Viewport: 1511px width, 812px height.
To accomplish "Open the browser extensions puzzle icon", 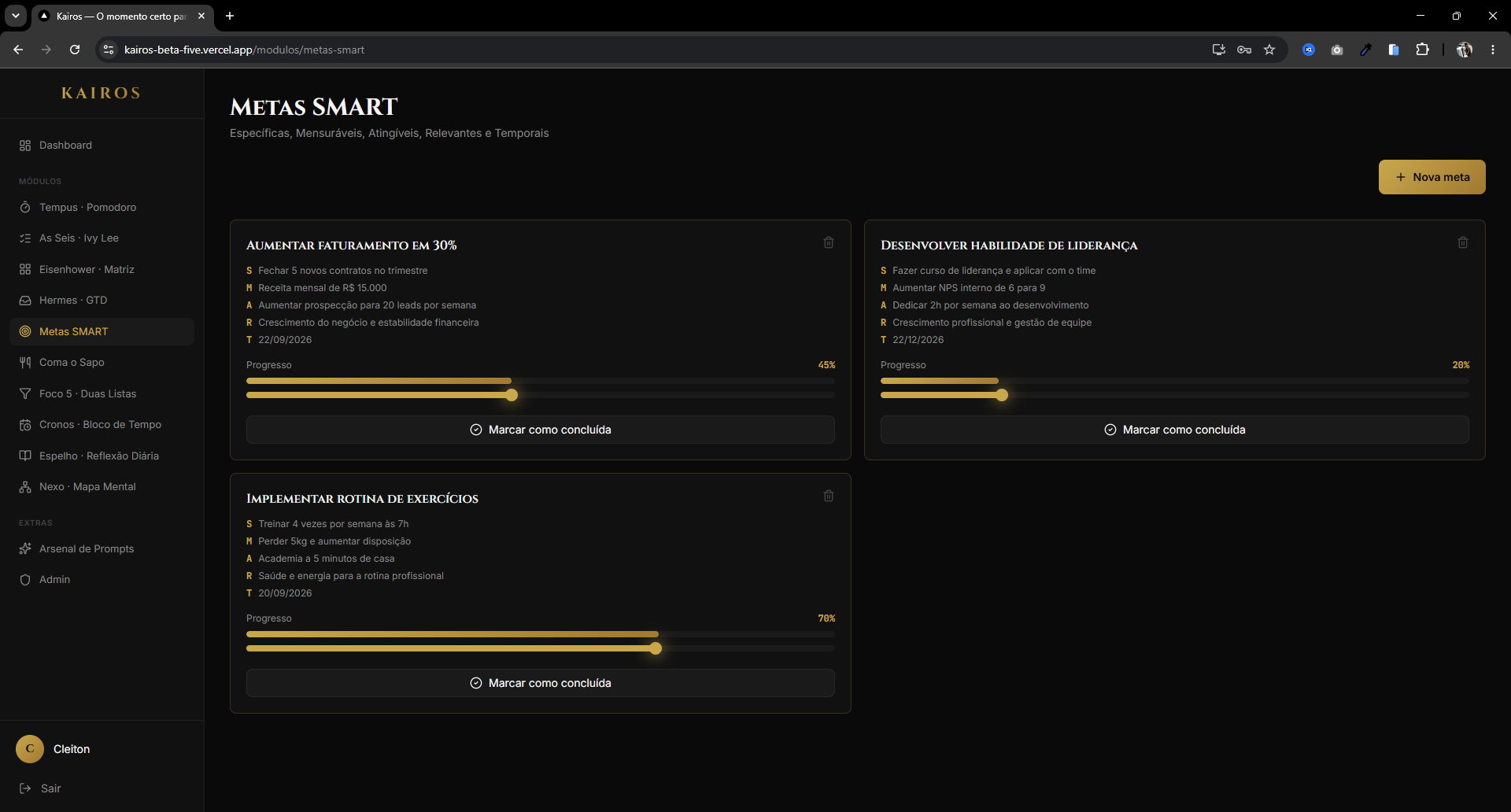I will (x=1422, y=50).
